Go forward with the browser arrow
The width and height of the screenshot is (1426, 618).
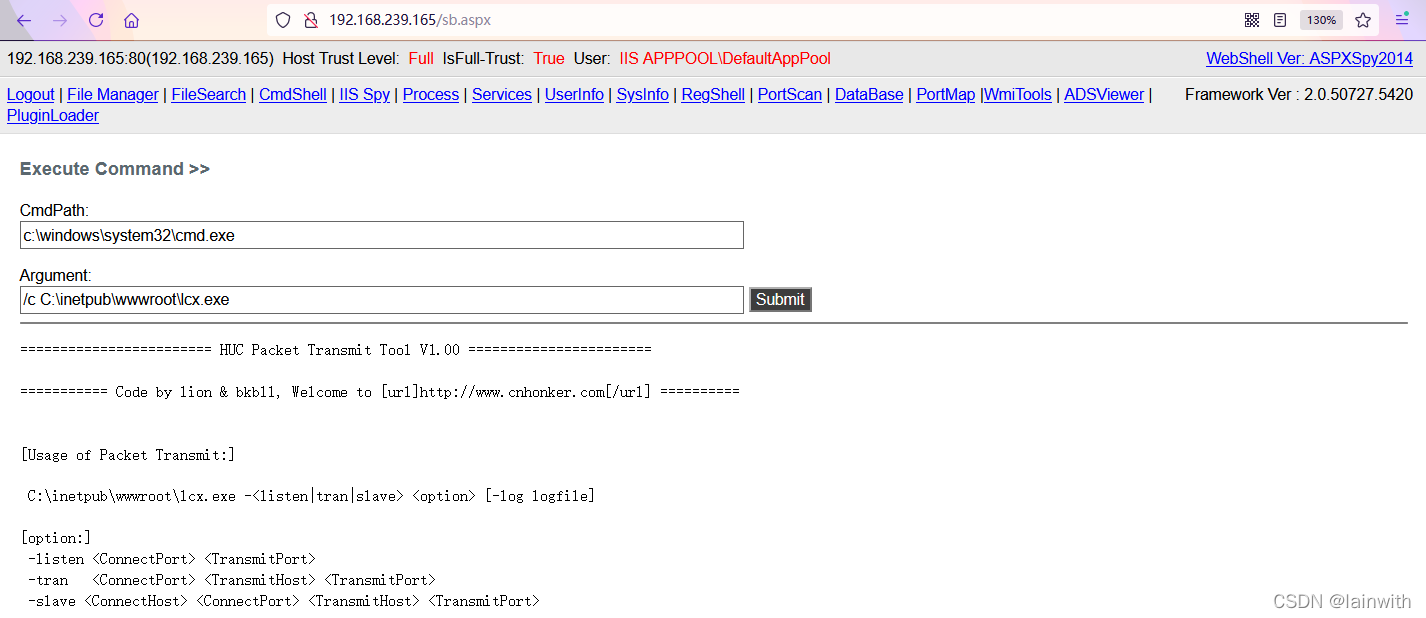[x=60, y=20]
